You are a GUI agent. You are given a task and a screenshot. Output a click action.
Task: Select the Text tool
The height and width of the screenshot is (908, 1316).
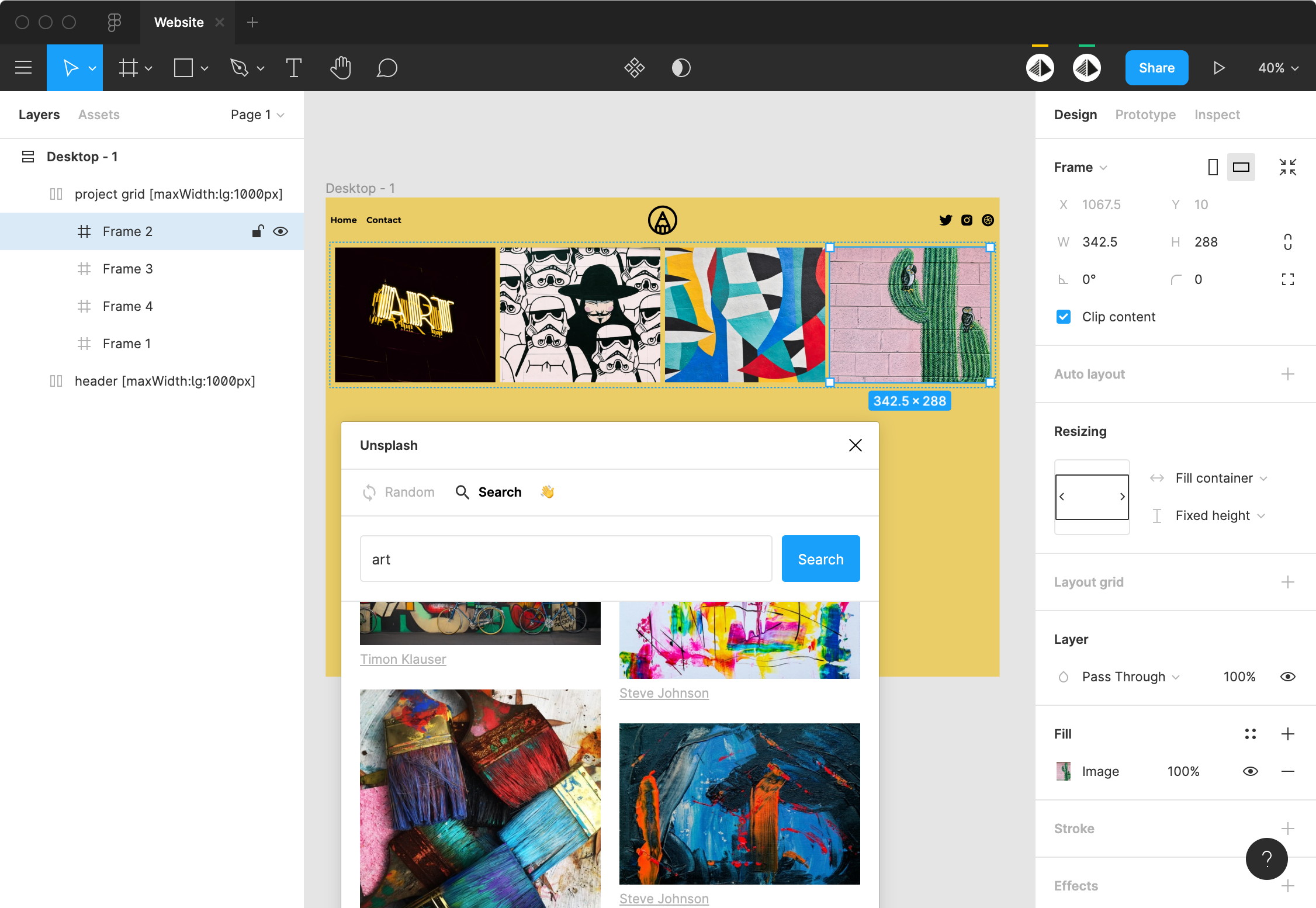293,68
